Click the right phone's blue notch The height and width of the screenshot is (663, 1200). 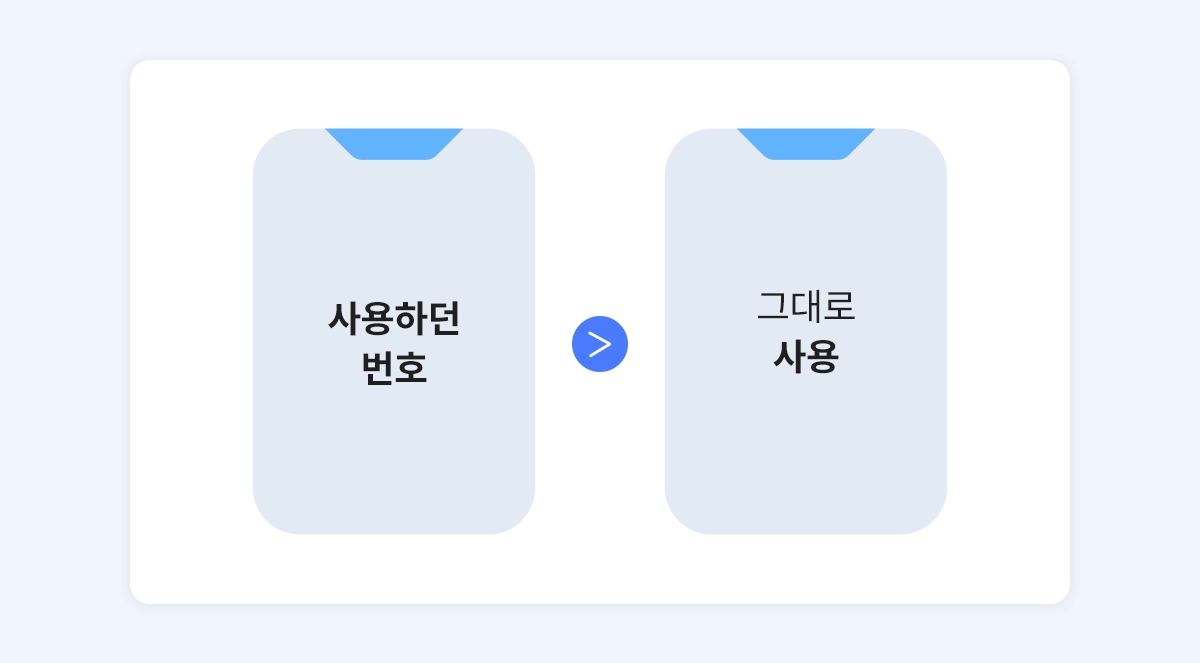click(806, 143)
